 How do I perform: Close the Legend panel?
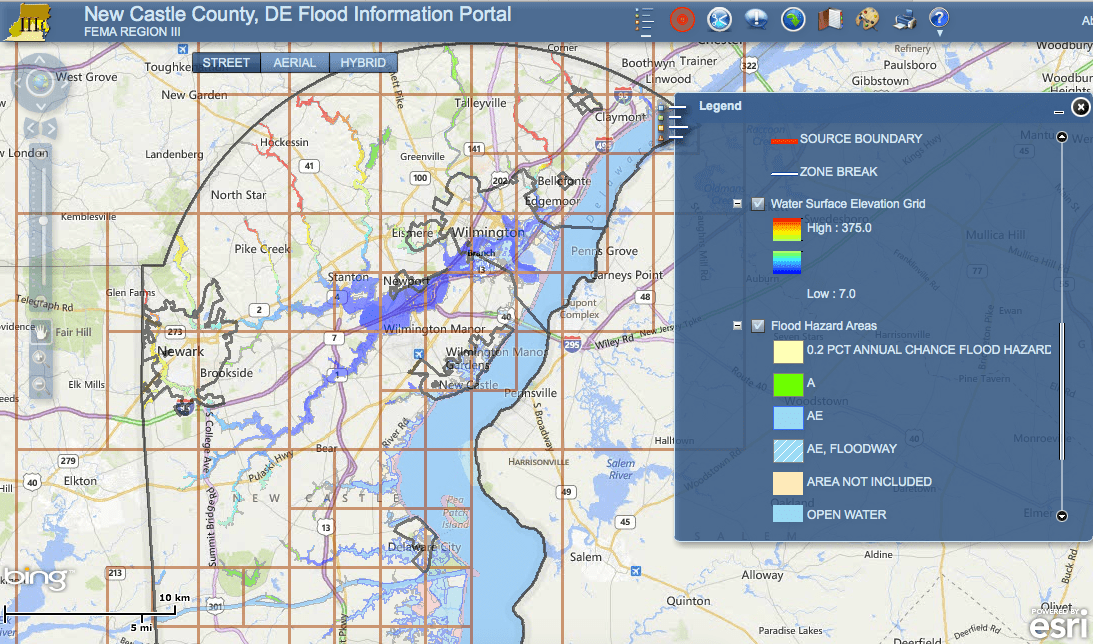(1080, 107)
